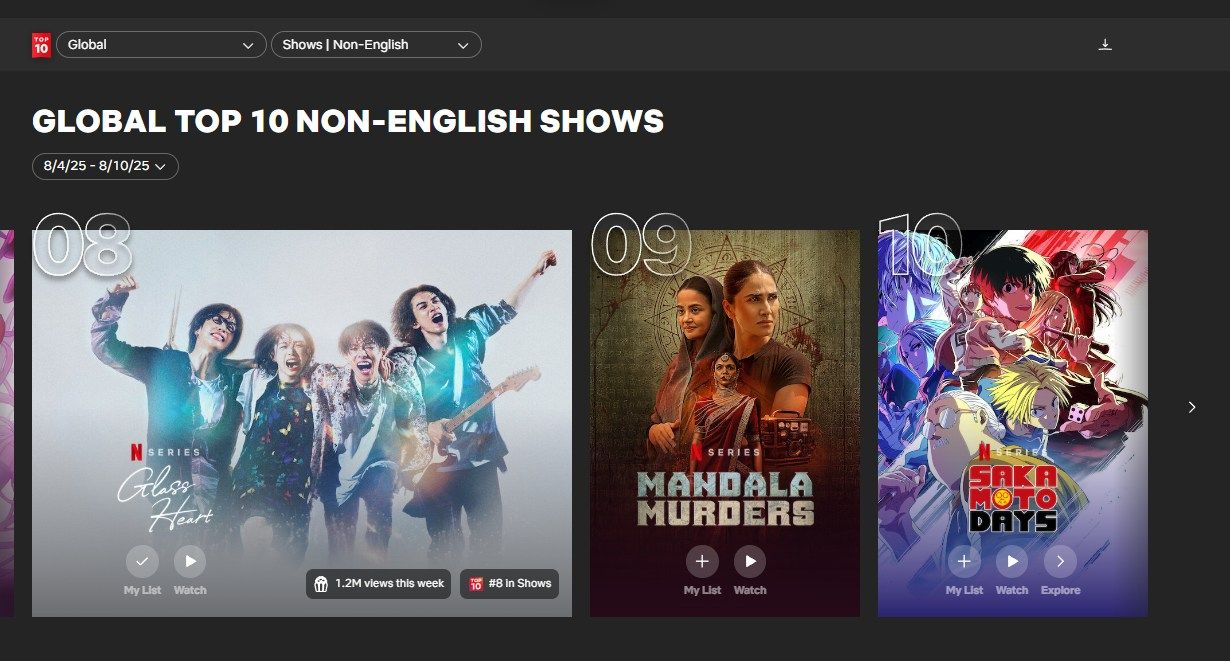
Task: Open the 8/4/25 - 8/10/25 week selector
Action: click(x=105, y=166)
